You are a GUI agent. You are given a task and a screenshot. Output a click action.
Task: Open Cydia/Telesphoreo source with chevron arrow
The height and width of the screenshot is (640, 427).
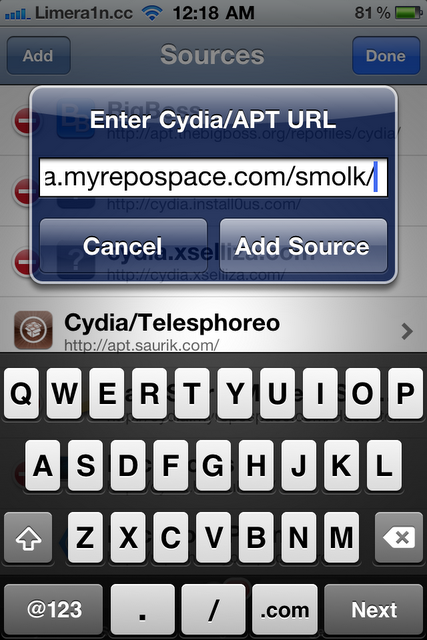407,331
